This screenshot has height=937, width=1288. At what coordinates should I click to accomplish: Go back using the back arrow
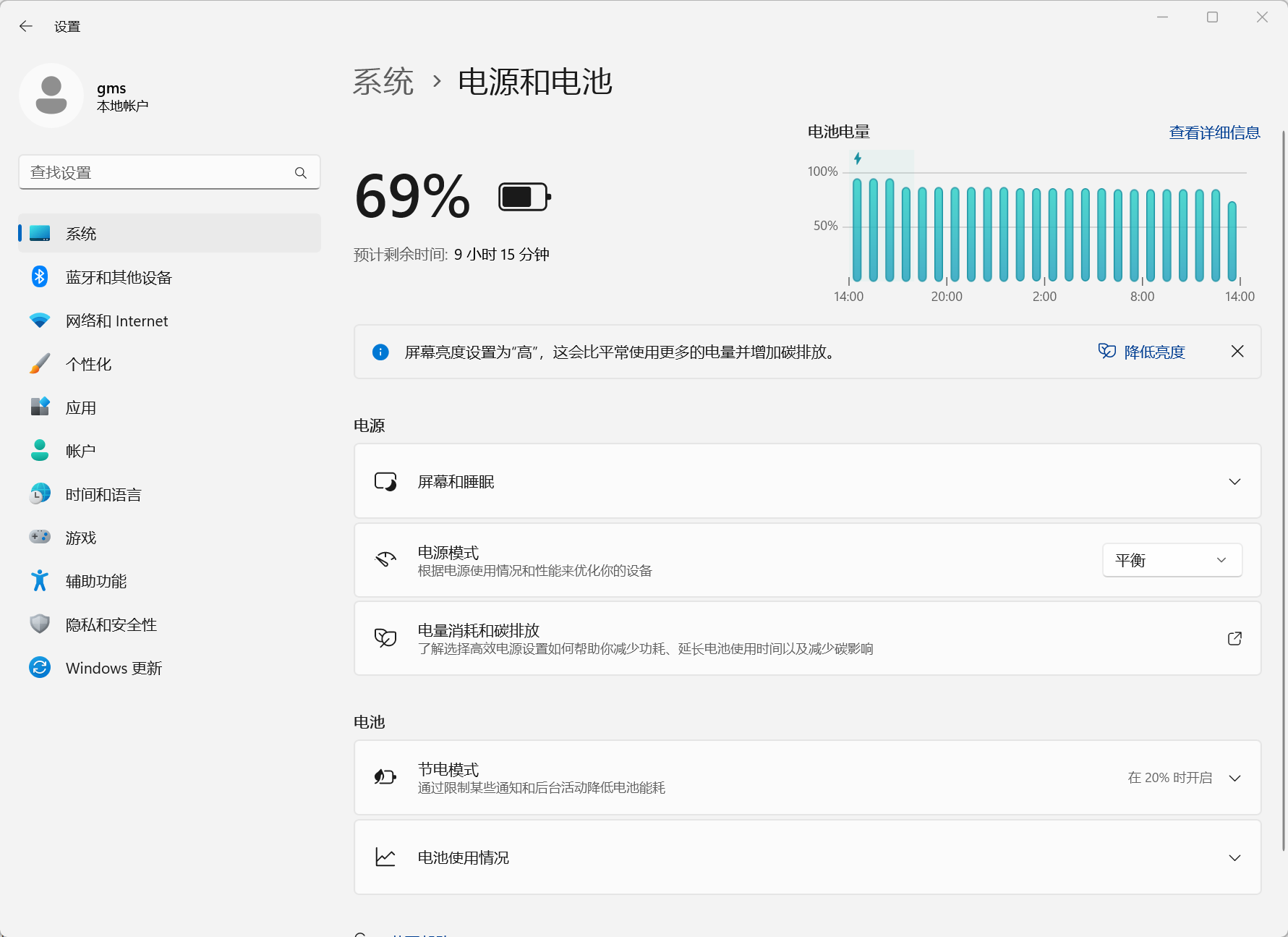26,26
